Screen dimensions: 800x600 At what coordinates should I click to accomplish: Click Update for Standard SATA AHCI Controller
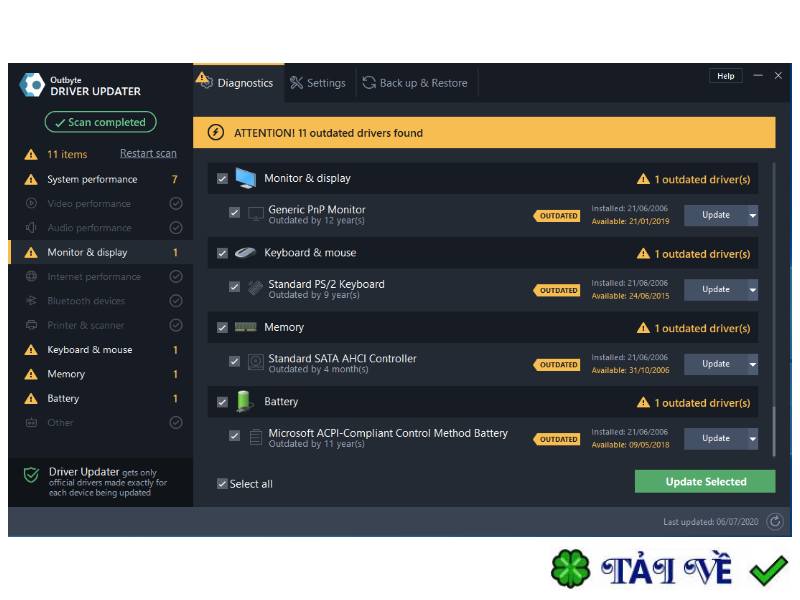[715, 364]
